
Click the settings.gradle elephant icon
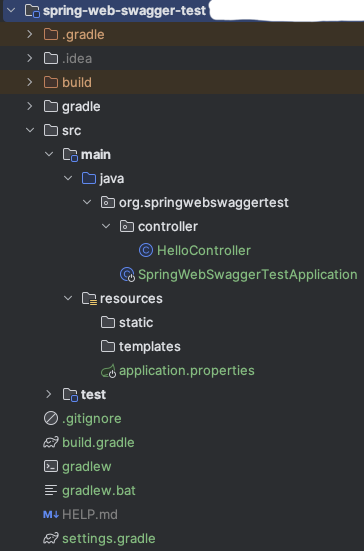click(x=51, y=538)
